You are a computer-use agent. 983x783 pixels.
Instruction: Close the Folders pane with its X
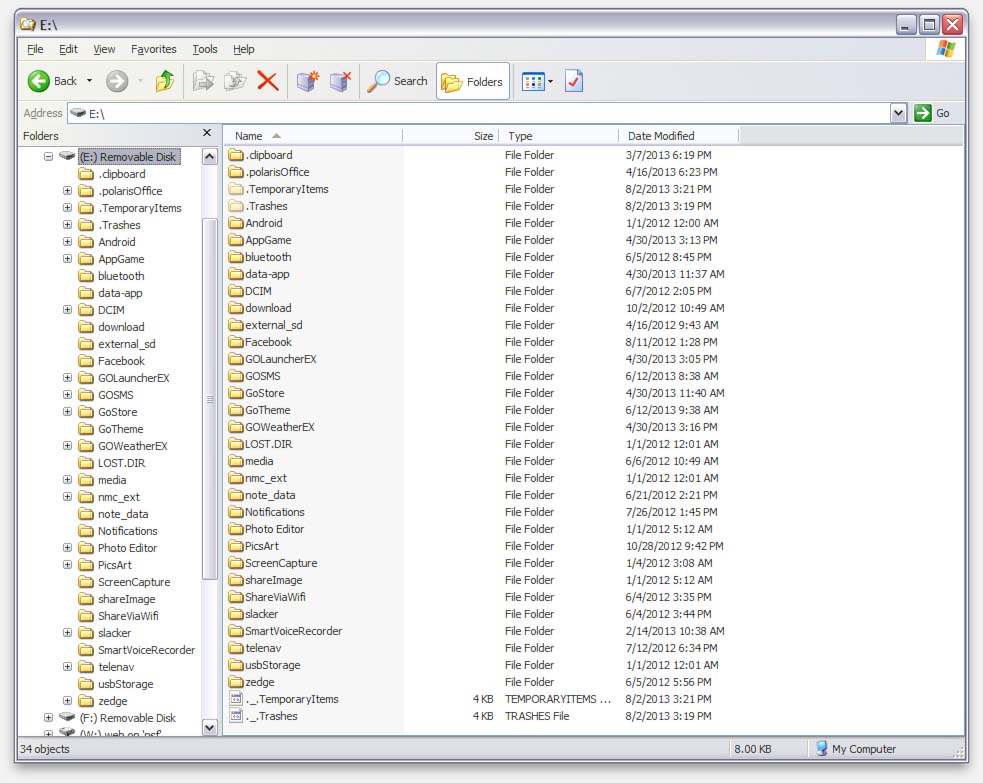pyautogui.click(x=208, y=133)
